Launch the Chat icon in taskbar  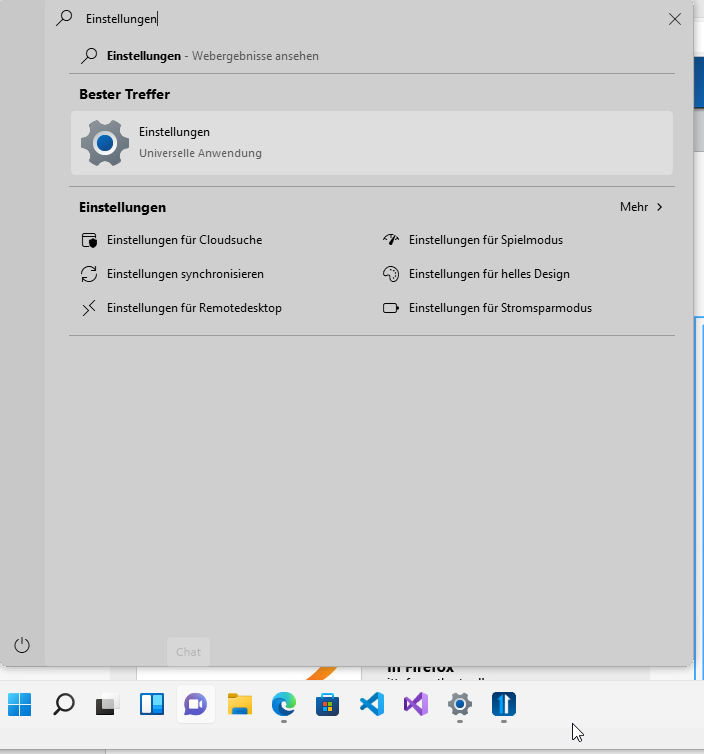196,704
